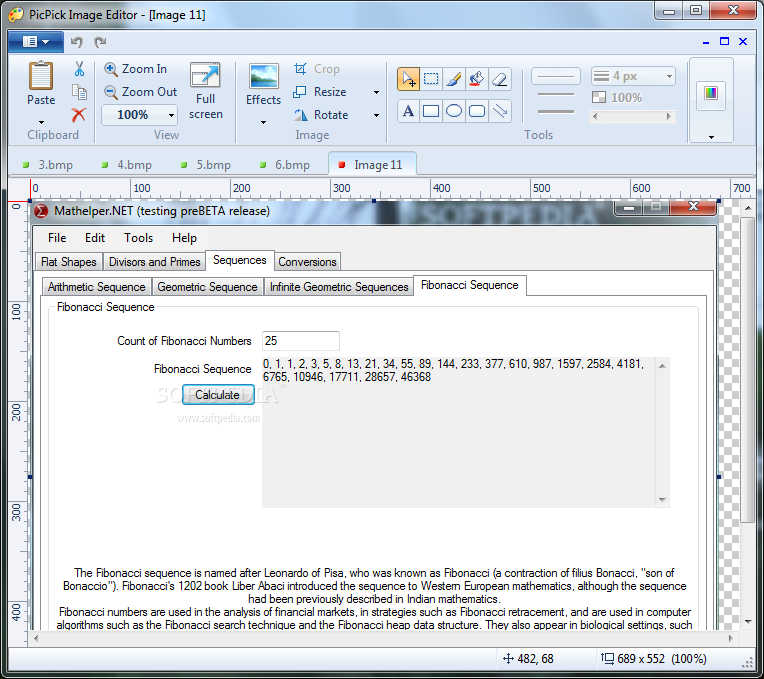The image size is (764, 679).
Task: Select the Text A tool
Action: [408, 111]
